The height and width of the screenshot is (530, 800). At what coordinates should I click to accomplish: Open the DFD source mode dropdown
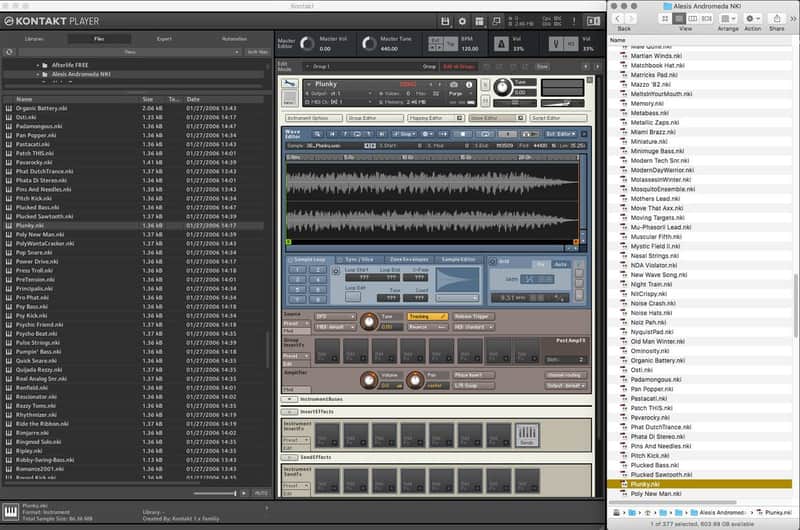335,317
